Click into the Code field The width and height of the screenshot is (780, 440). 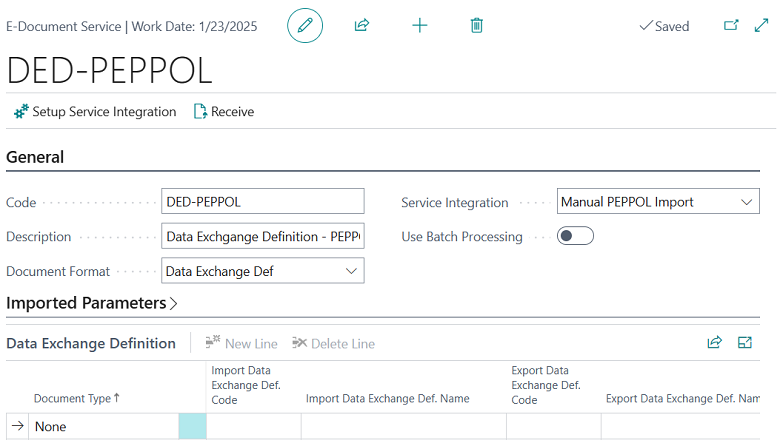coord(263,201)
